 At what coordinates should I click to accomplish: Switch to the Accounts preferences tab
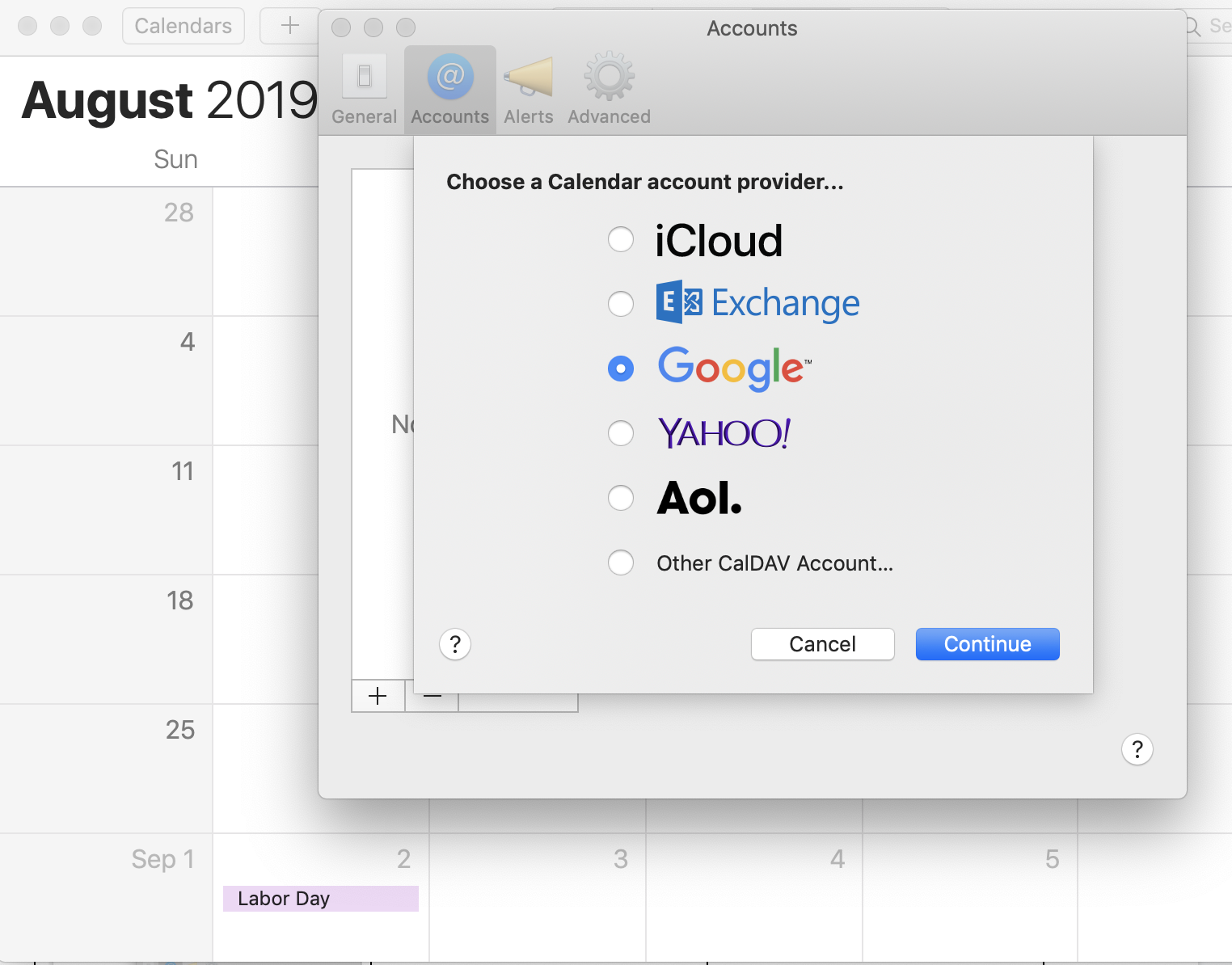coord(449,89)
